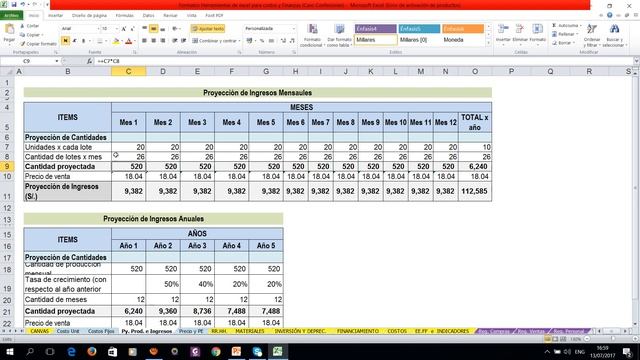Click Insertar cells button
The image size is (640, 360).
click(503, 33)
